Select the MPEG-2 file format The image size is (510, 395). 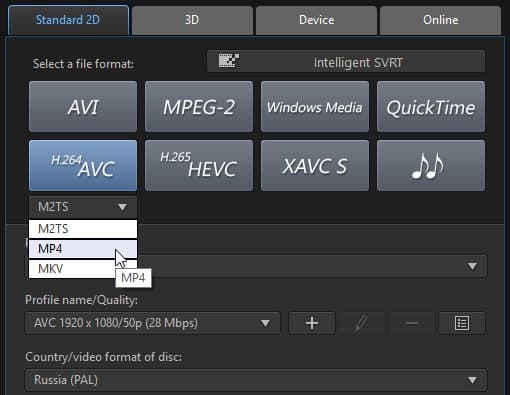click(199, 107)
